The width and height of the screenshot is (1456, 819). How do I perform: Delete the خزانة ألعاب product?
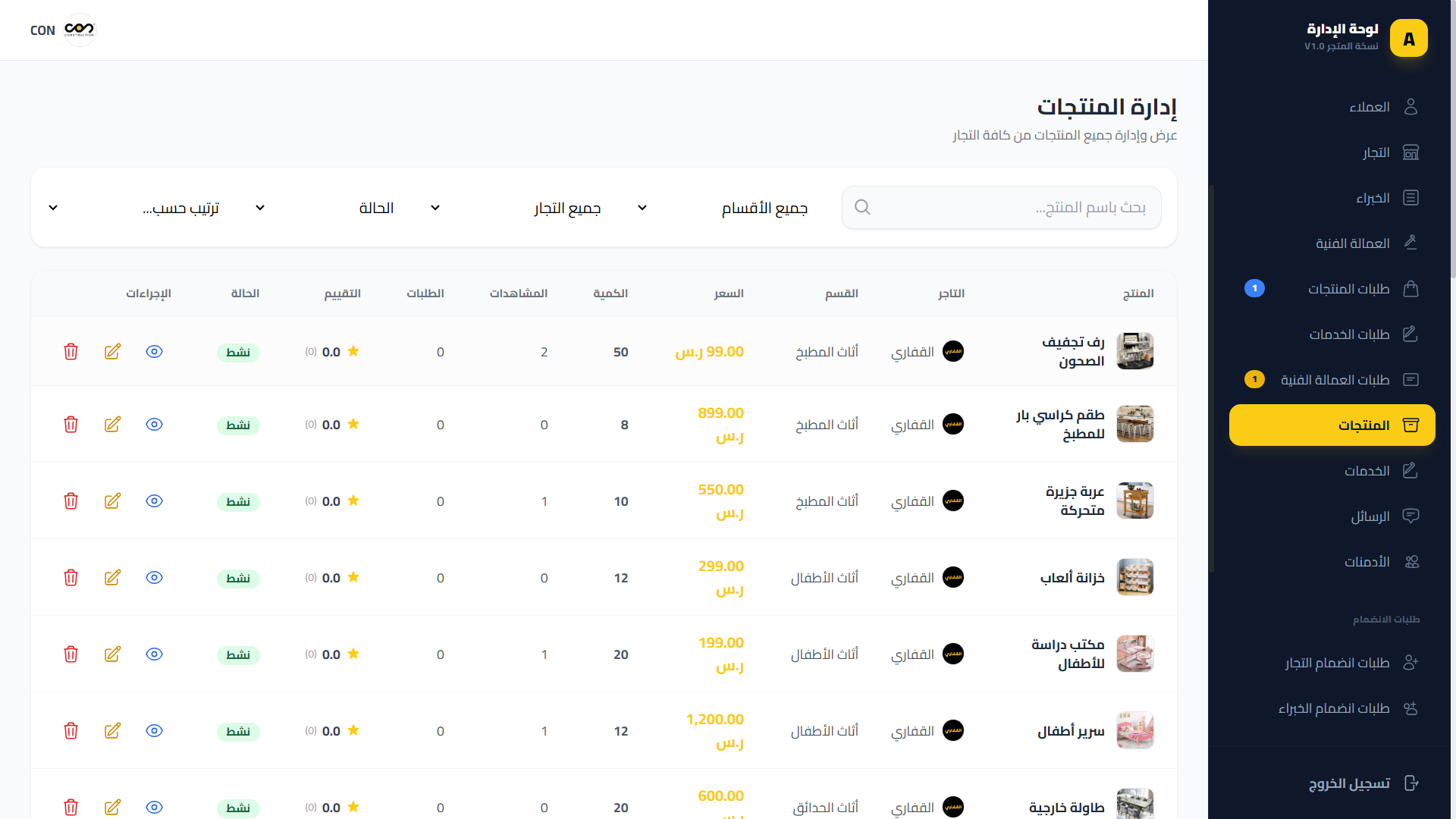[x=71, y=578]
